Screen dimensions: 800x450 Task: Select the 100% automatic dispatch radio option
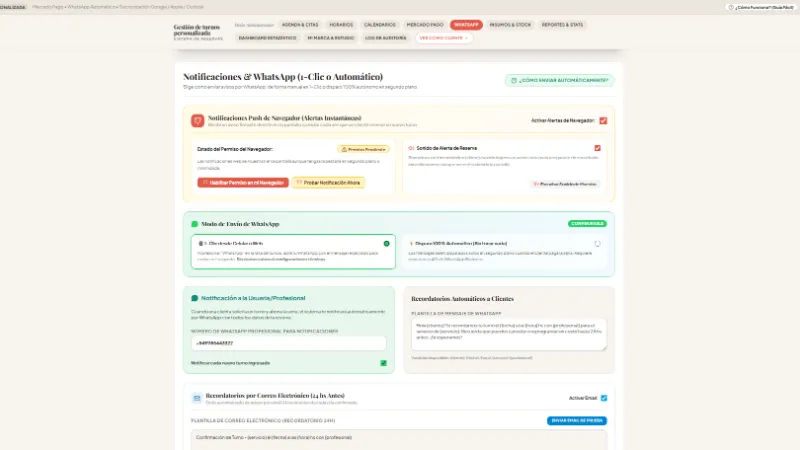597,244
